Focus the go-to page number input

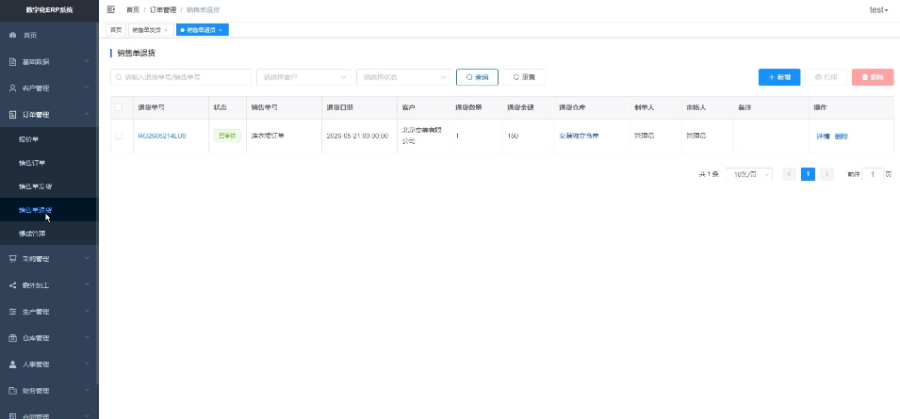pos(873,174)
